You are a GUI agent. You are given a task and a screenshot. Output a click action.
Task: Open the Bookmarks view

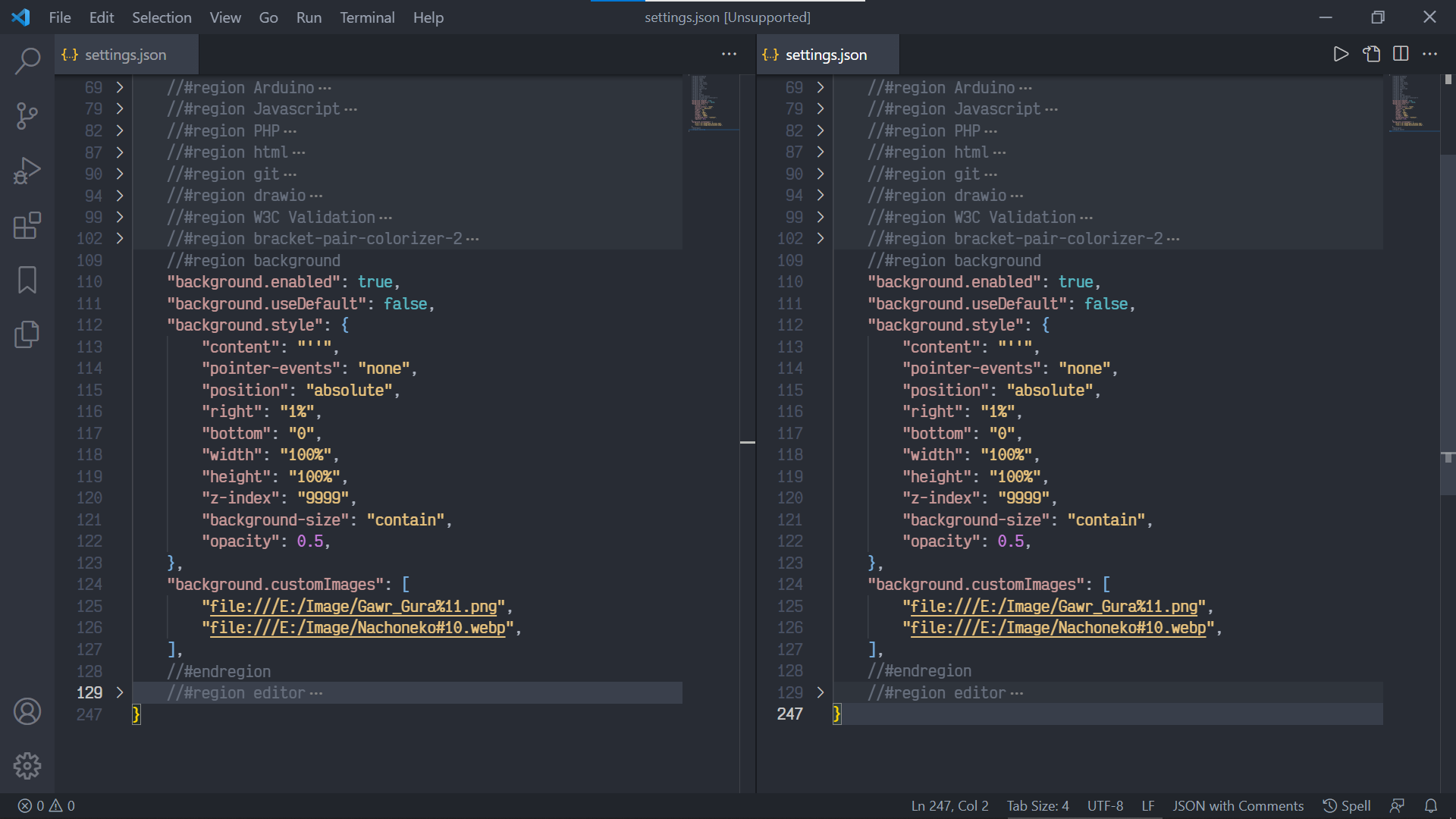(27, 280)
